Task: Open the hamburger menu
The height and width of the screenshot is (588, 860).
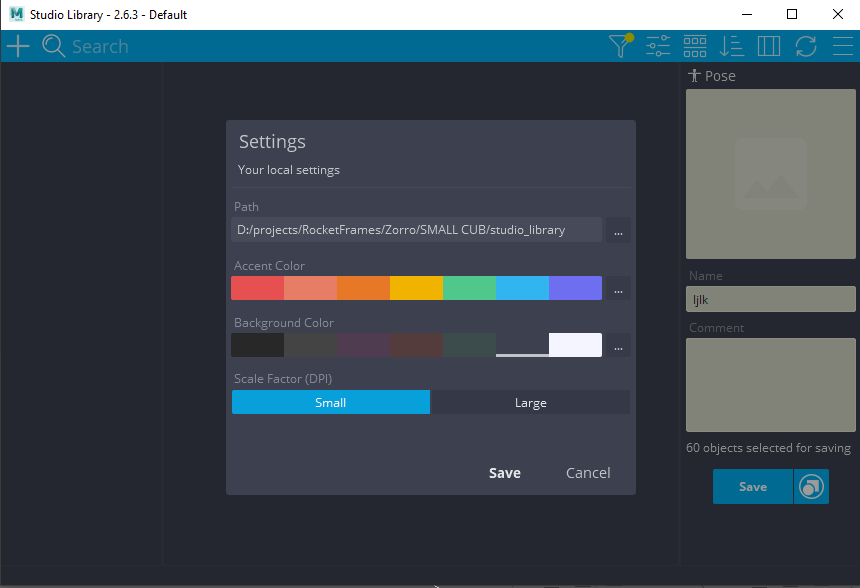Action: [x=843, y=46]
